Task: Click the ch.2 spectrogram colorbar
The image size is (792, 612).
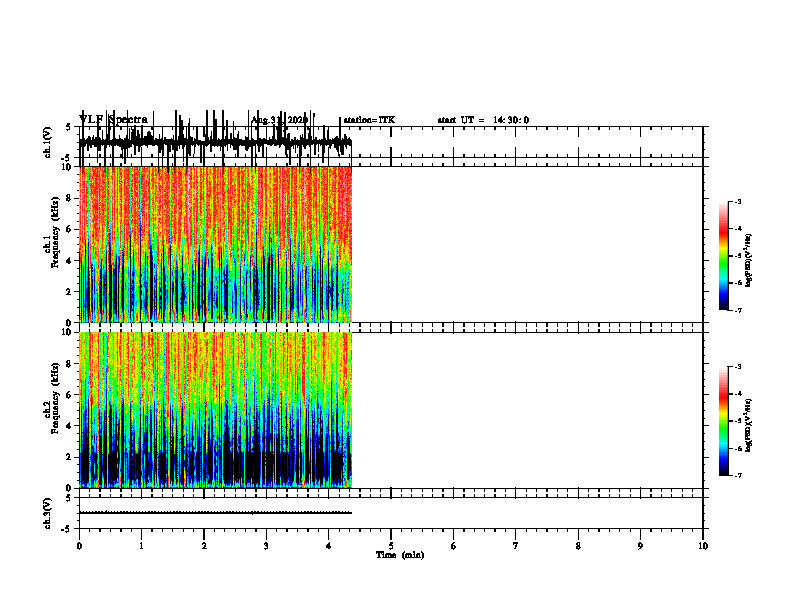Action: [x=723, y=421]
